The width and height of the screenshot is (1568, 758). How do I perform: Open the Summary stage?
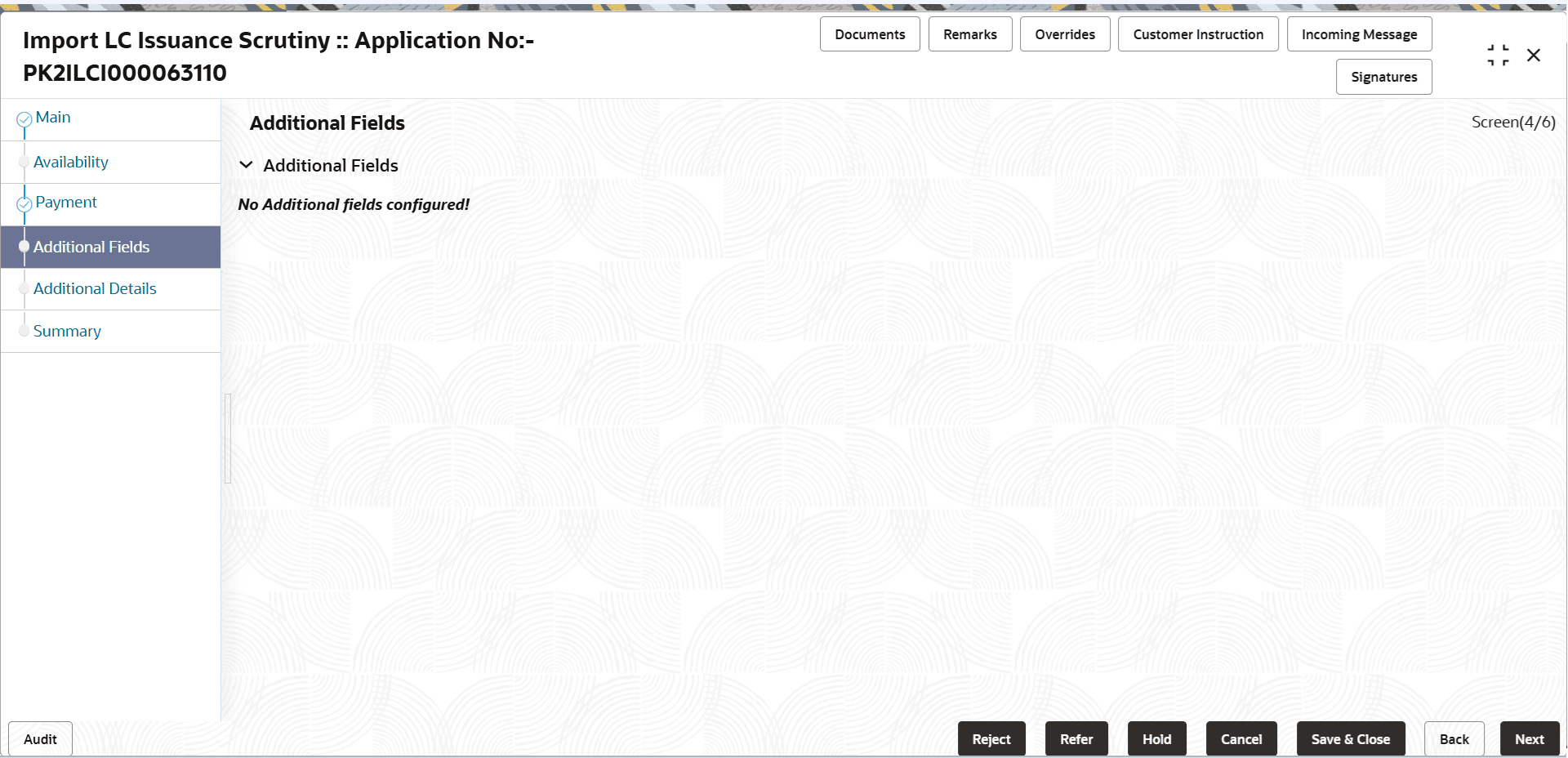67,331
